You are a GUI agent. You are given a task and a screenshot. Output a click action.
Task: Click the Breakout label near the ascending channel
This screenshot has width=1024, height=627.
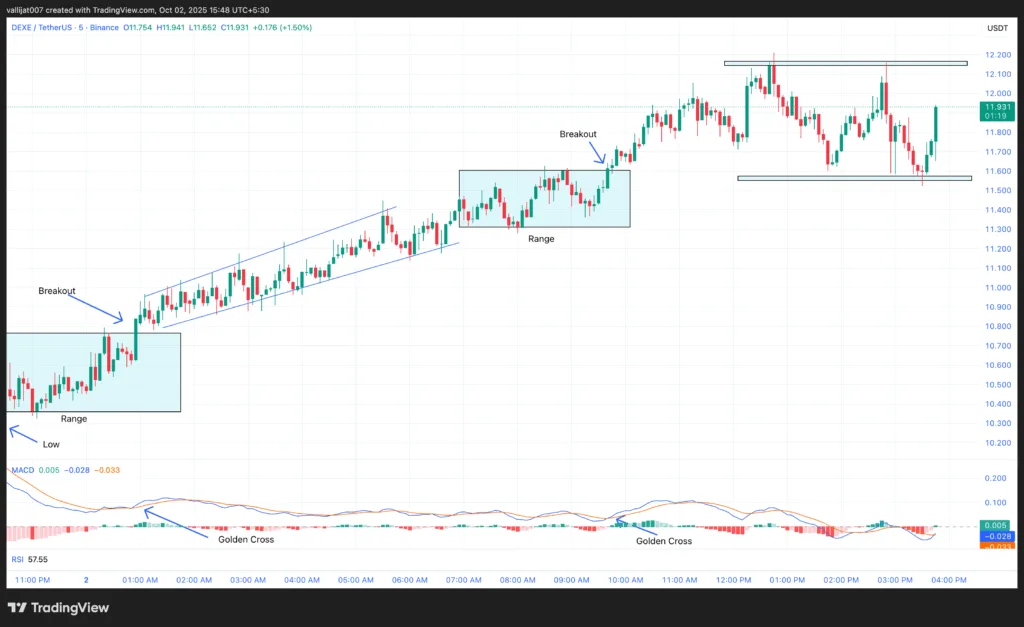[x=55, y=291]
